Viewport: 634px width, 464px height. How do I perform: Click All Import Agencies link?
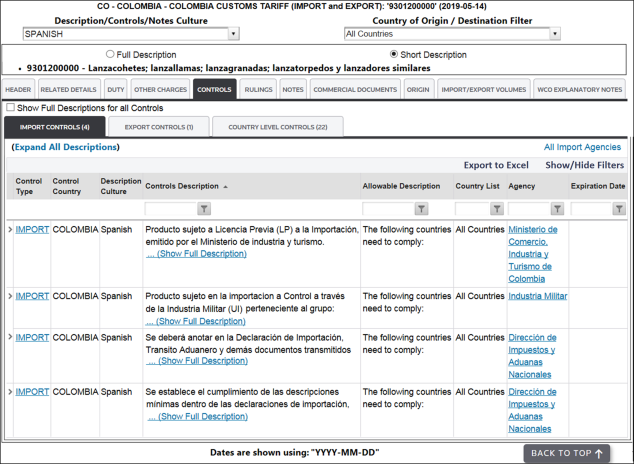tap(582, 147)
